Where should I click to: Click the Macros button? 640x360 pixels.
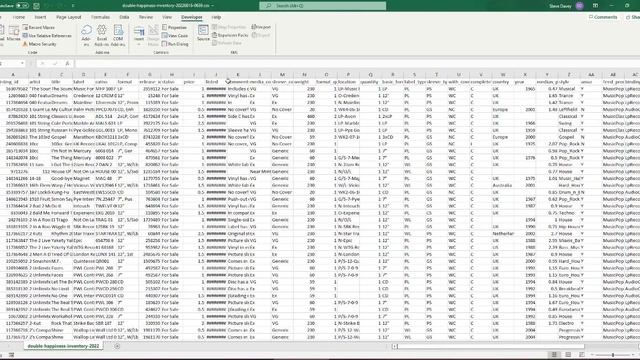pos(13,33)
